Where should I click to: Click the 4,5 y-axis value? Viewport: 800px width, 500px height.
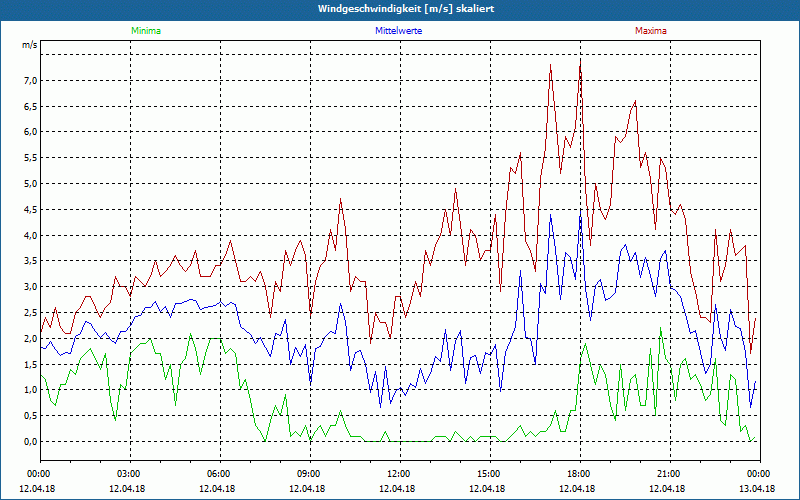click(x=30, y=209)
